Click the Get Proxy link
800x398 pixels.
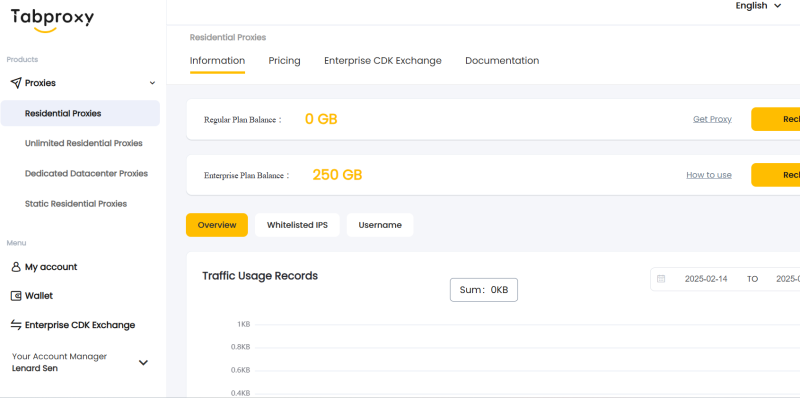click(712, 119)
